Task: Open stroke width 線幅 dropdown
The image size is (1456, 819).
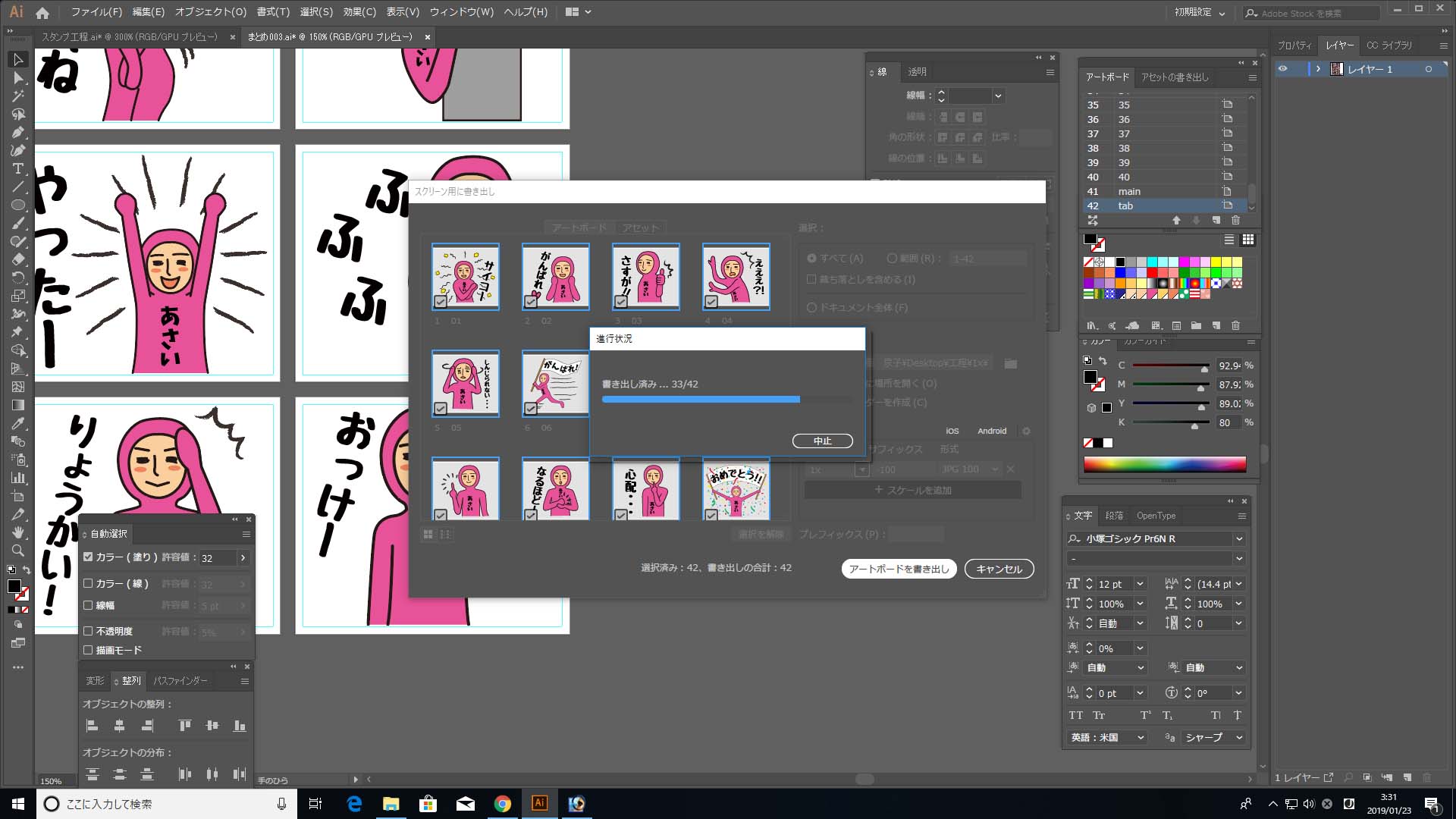Action: pyautogui.click(x=998, y=96)
